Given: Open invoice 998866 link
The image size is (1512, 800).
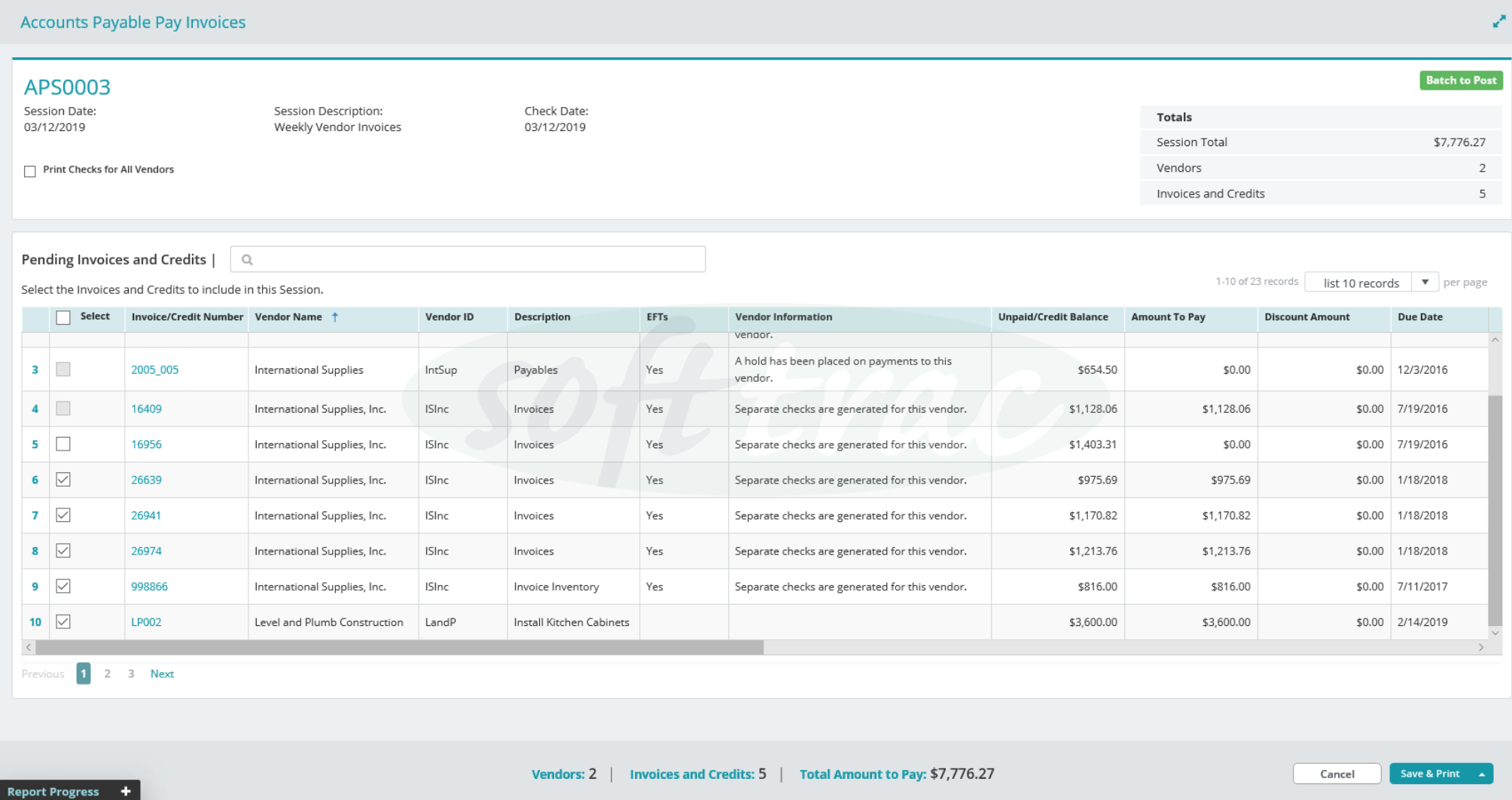Looking at the screenshot, I should click(x=149, y=586).
